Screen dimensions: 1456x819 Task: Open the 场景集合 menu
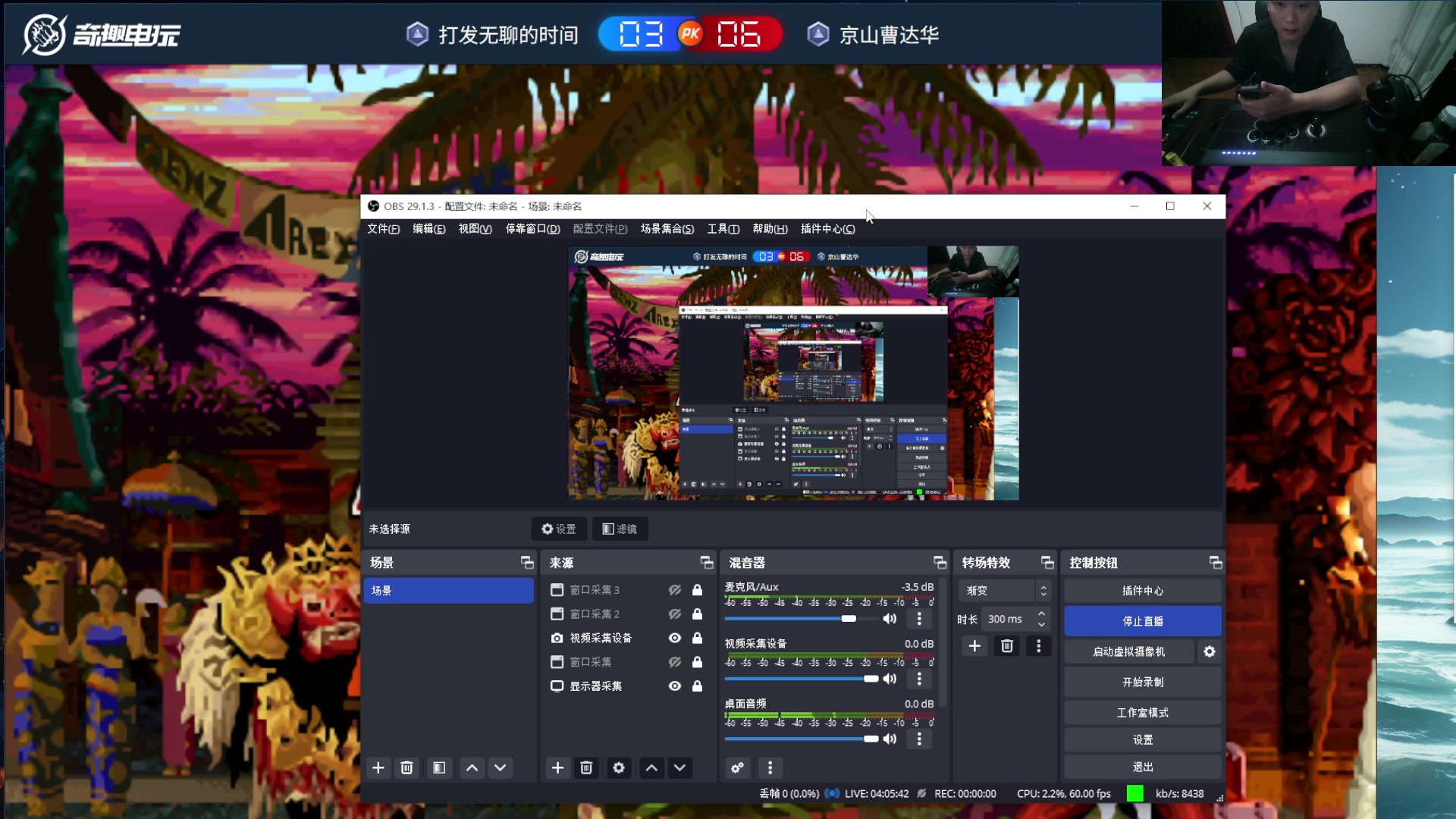pyautogui.click(x=667, y=229)
